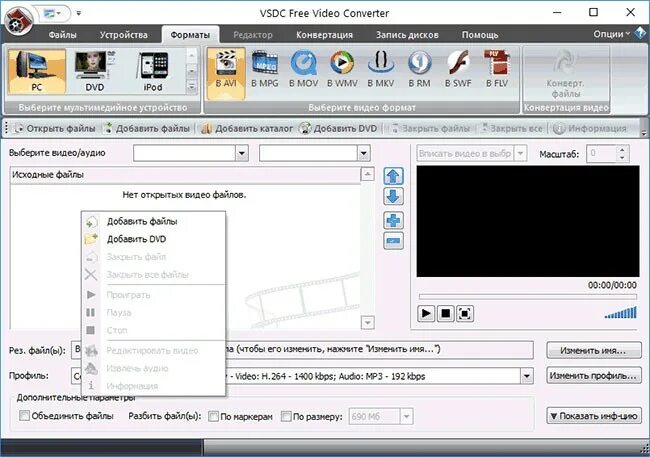The width and height of the screenshot is (650, 457).
Task: Choose the В AVI video format
Action: [x=226, y=73]
